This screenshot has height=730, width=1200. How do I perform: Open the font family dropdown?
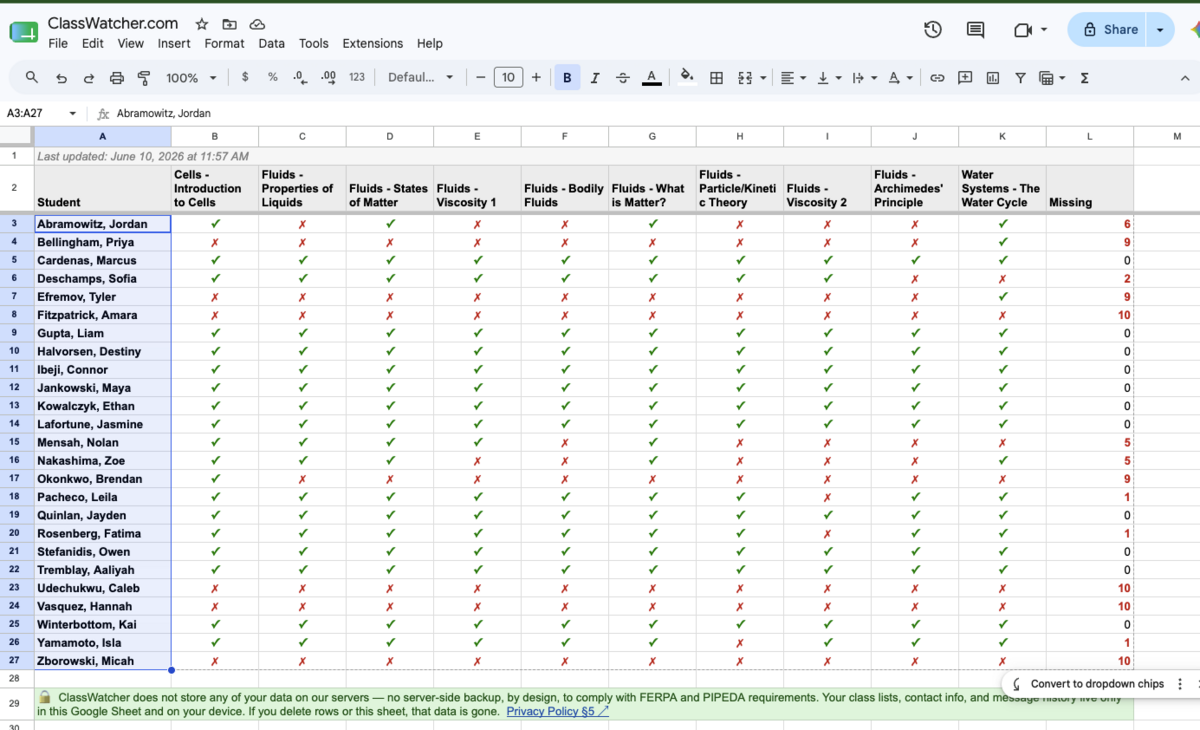420,77
